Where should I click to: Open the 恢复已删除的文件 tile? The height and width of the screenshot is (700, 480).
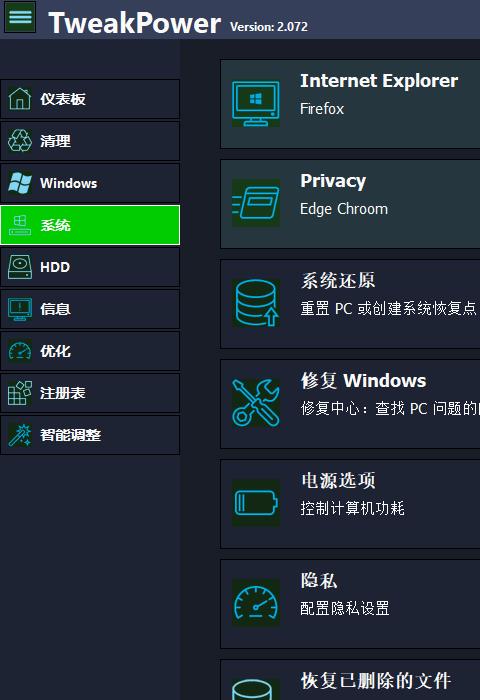350,680
